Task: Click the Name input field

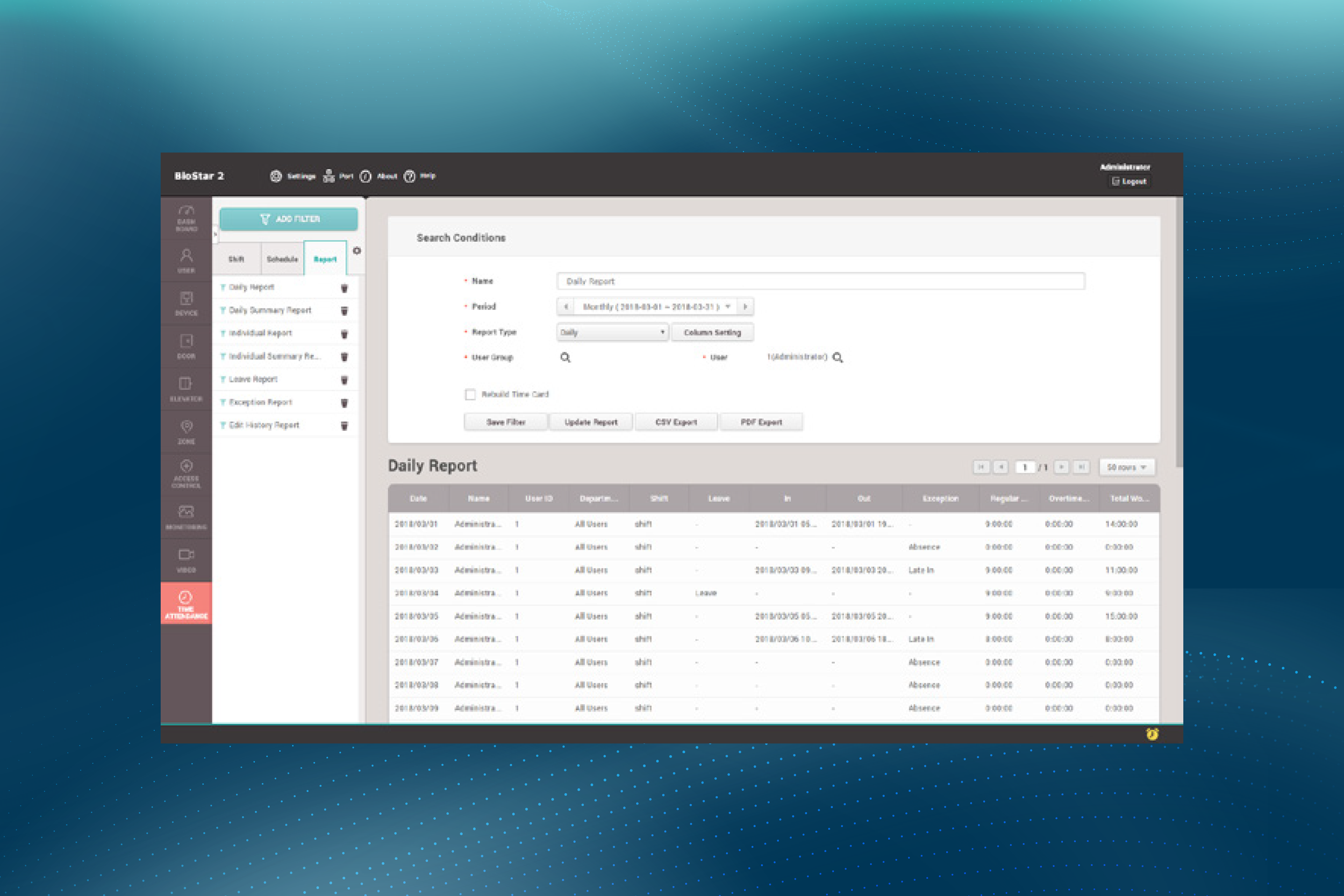Action: pos(820,281)
